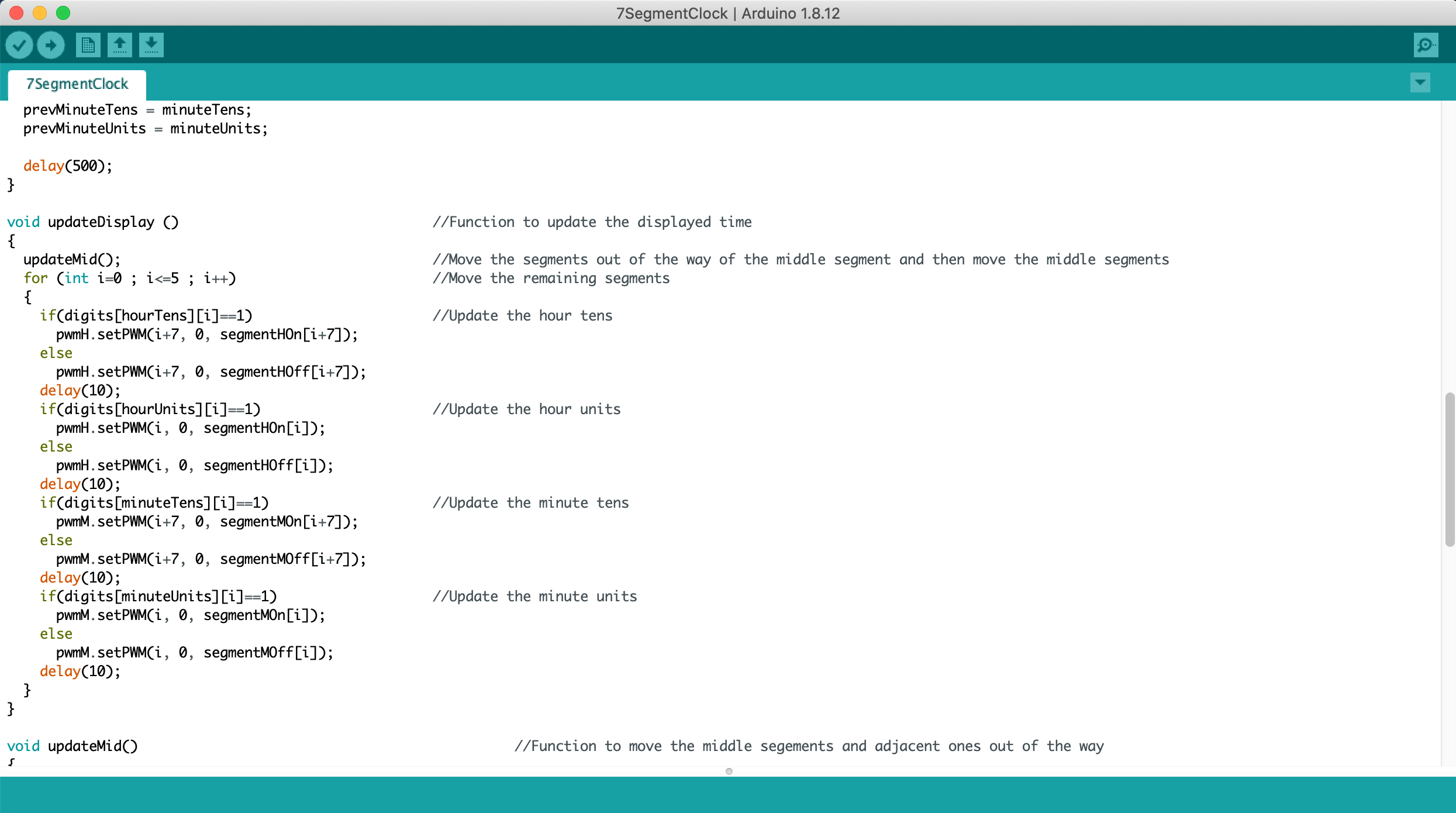Viewport: 1456px width, 813px height.
Task: Click 'pwmM.setPWM(i+7, 0, segmentMOn[i+7]);' line
Action: [x=207, y=522]
